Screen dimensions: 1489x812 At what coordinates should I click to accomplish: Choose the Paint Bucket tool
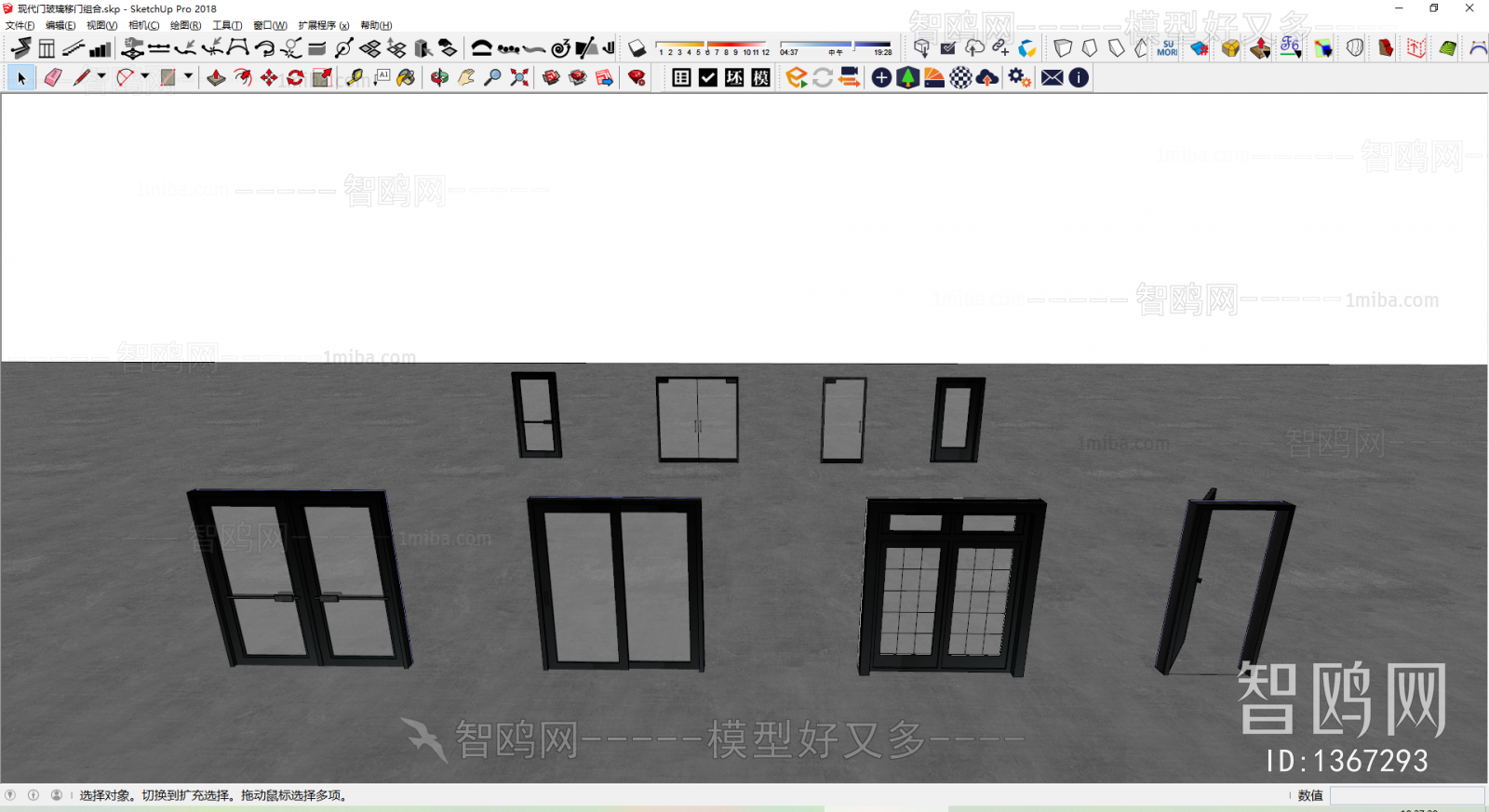pos(406,78)
